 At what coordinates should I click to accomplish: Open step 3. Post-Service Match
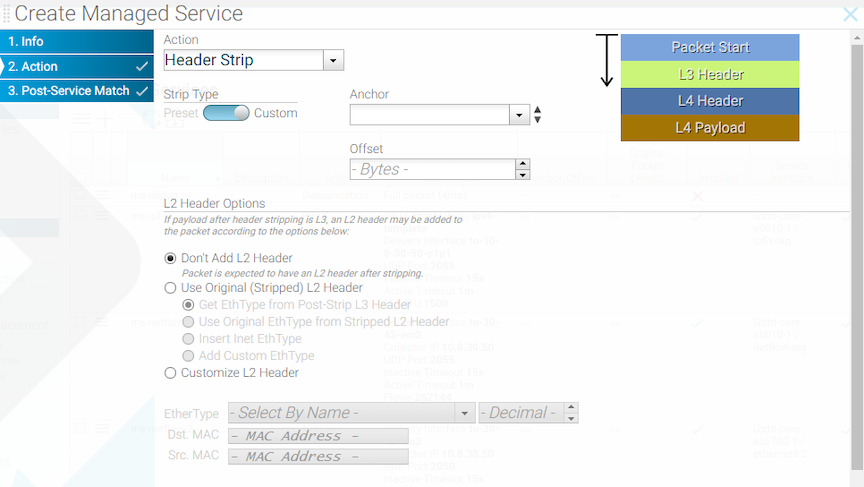point(77,91)
